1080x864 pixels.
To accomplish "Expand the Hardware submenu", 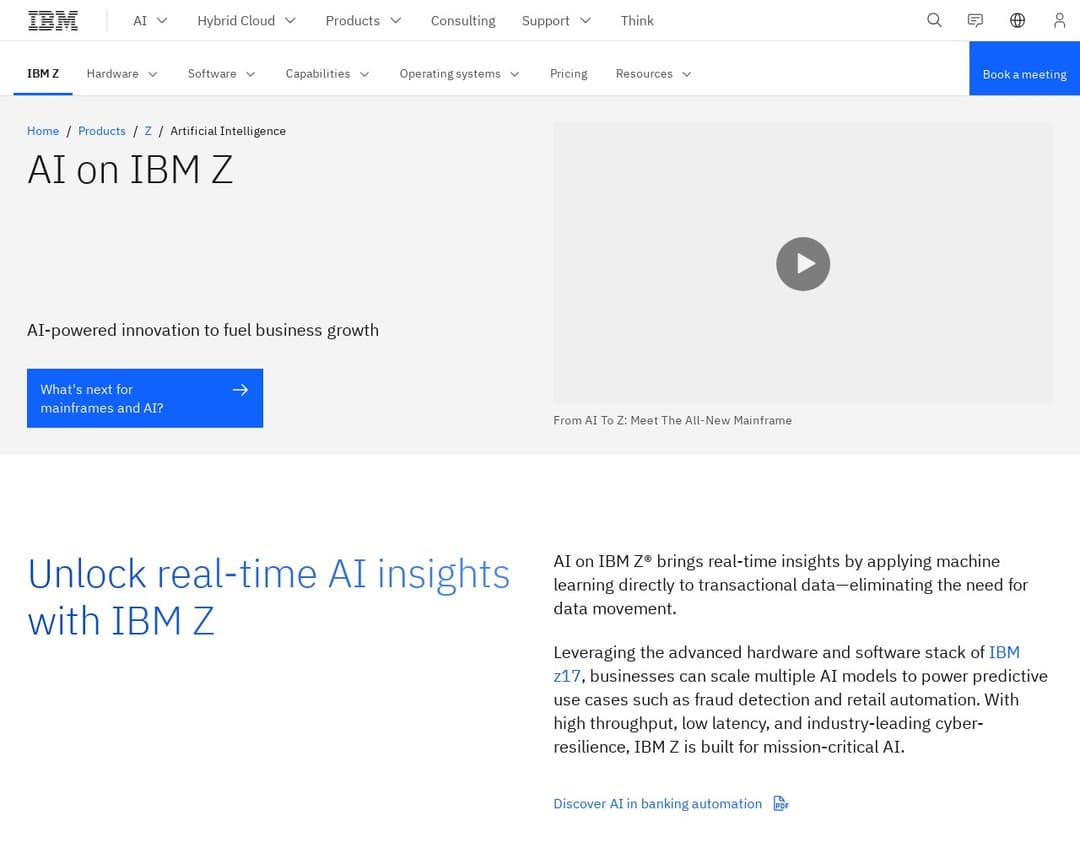I will coord(122,74).
